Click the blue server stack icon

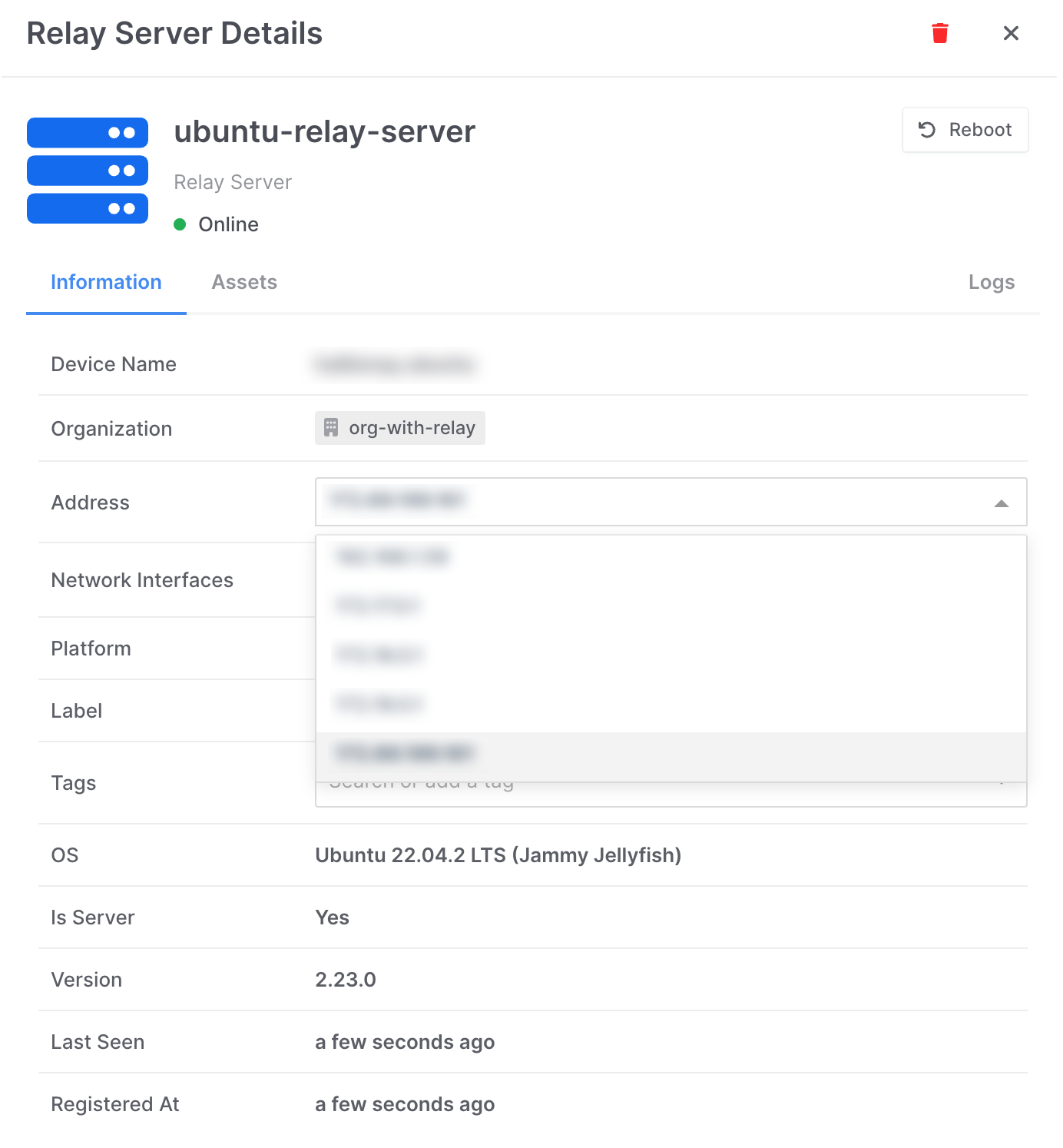point(88,171)
